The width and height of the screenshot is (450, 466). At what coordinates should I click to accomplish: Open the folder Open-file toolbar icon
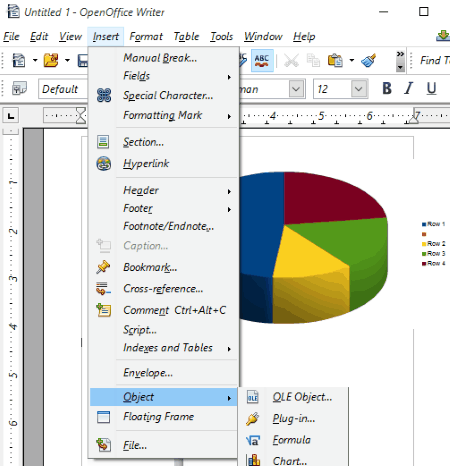tap(51, 60)
